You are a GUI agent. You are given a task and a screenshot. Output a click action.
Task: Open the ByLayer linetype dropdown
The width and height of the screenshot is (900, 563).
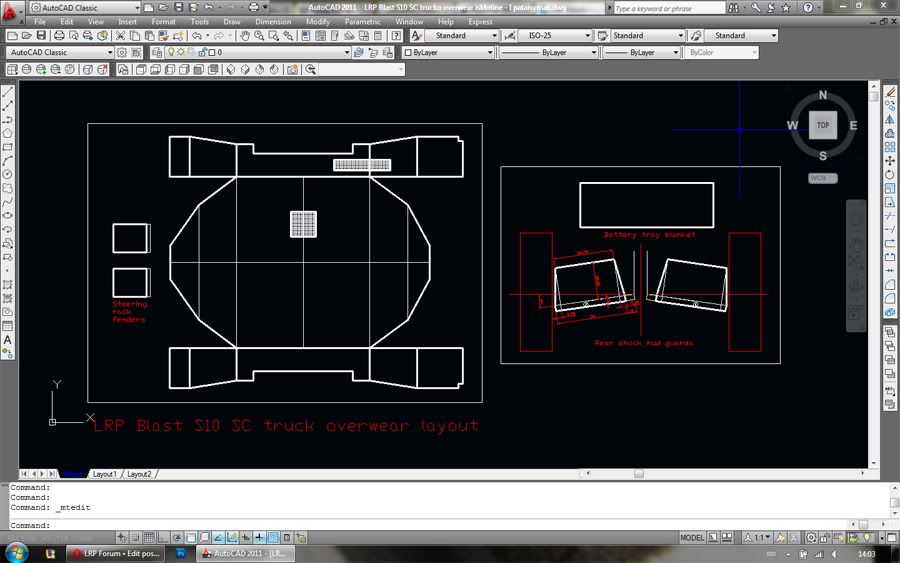[x=593, y=52]
